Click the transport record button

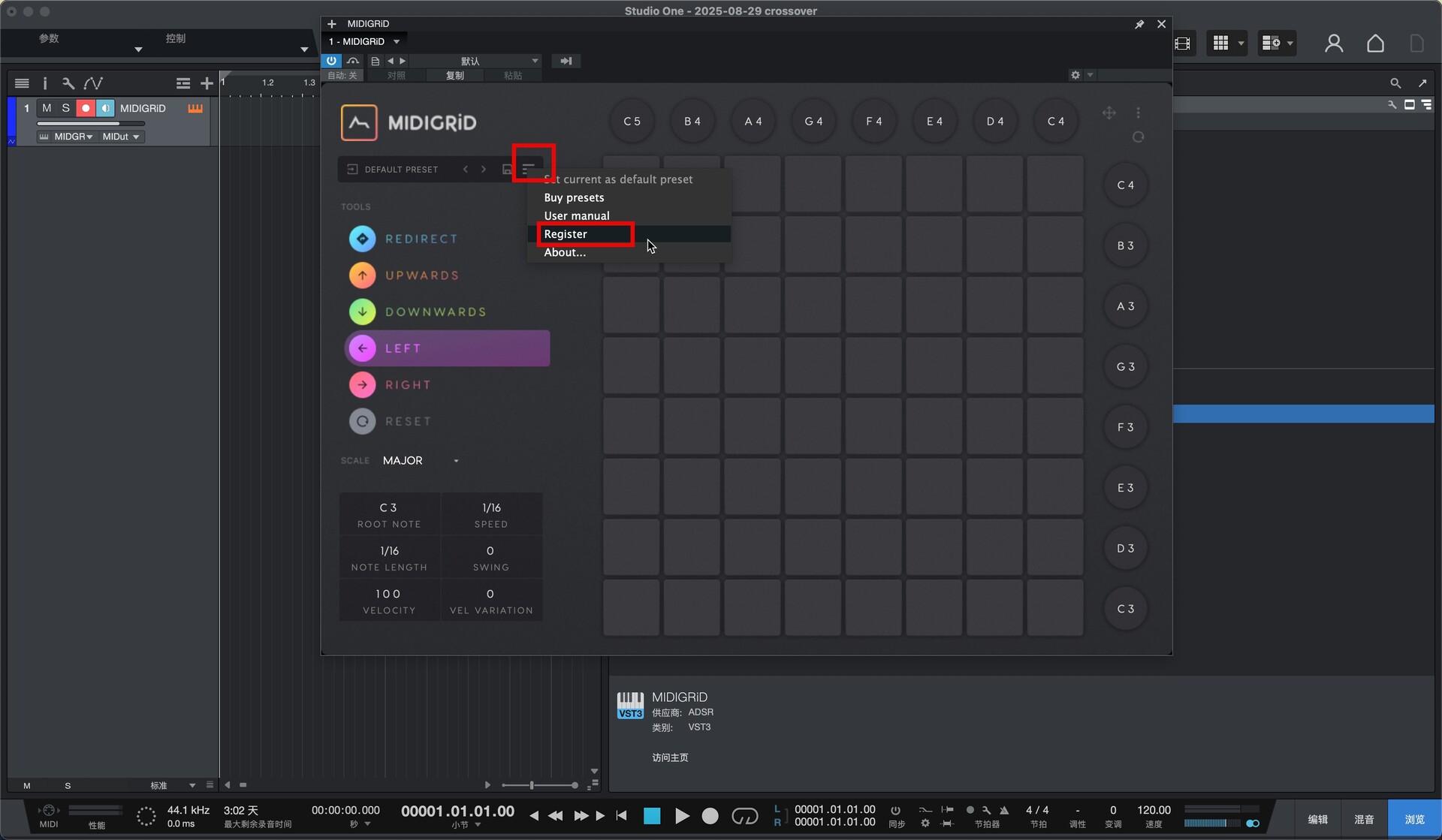tap(710, 816)
